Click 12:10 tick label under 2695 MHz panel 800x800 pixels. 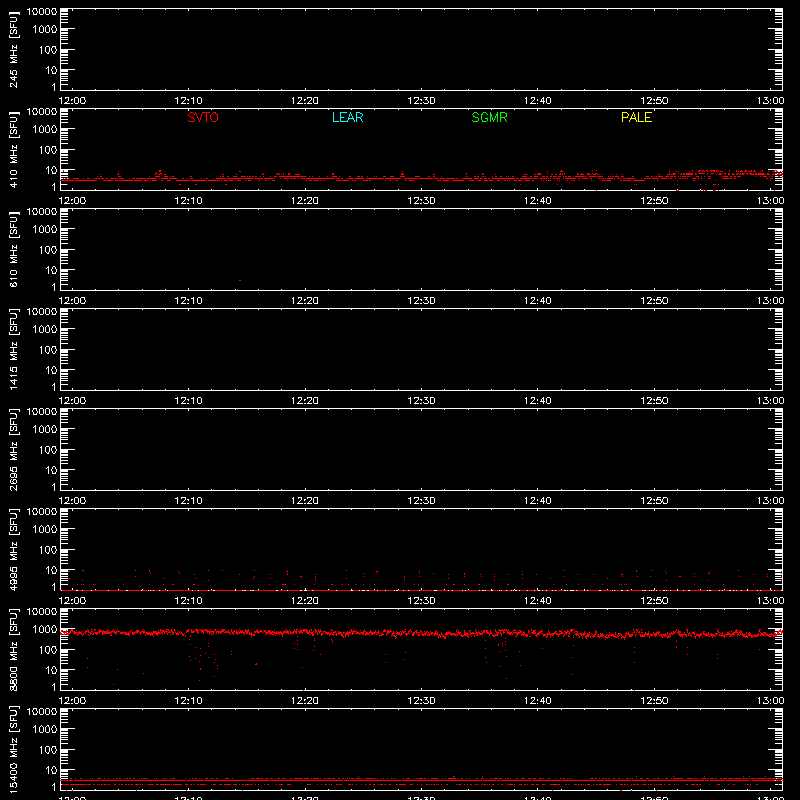[x=188, y=501]
